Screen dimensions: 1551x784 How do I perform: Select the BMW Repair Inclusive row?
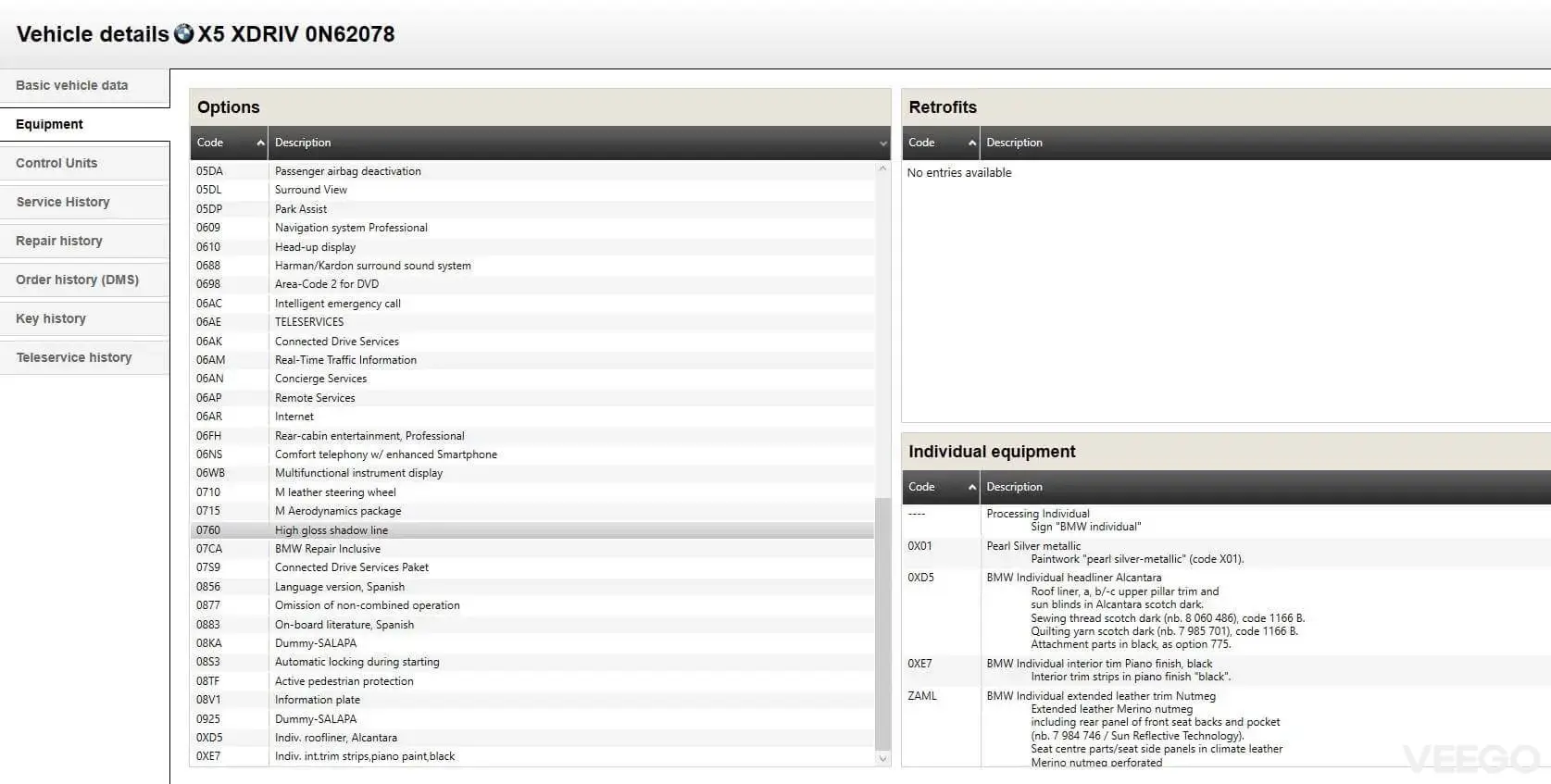(x=532, y=549)
